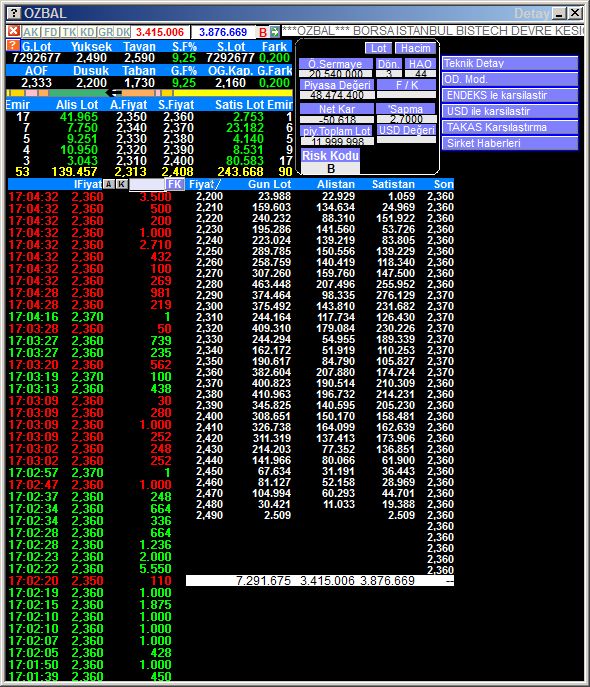Screen dimensions: 590x687
Task: Open TAKAS Karşılaştırma
Action: (510, 127)
